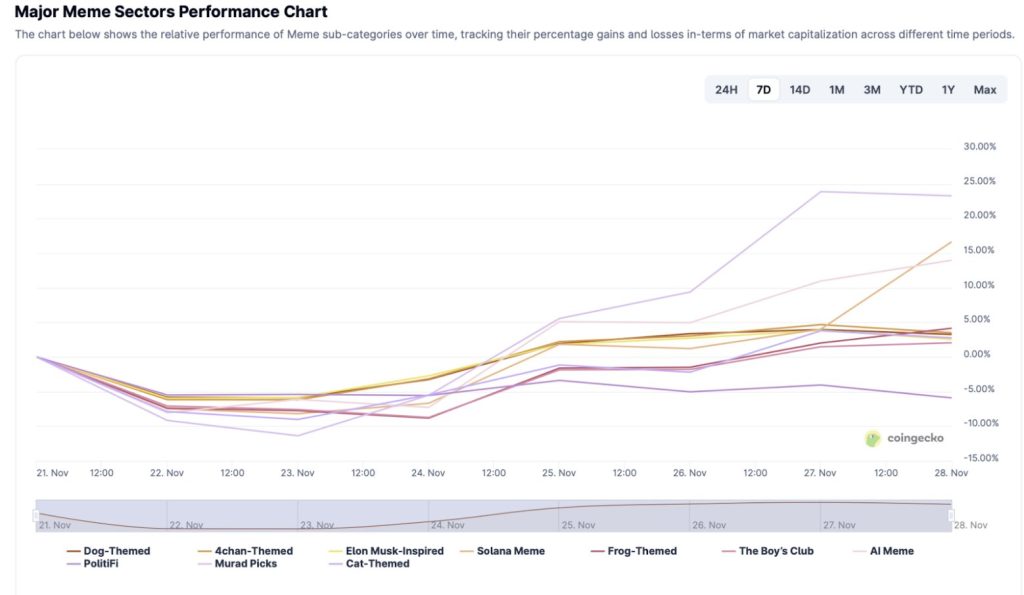Show the 1Y performance range
Image resolution: width=1024 pixels, height=595 pixels.
click(x=948, y=90)
